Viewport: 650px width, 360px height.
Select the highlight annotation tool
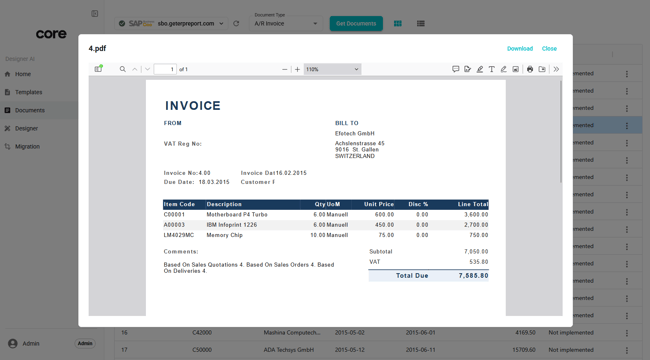tap(479, 69)
